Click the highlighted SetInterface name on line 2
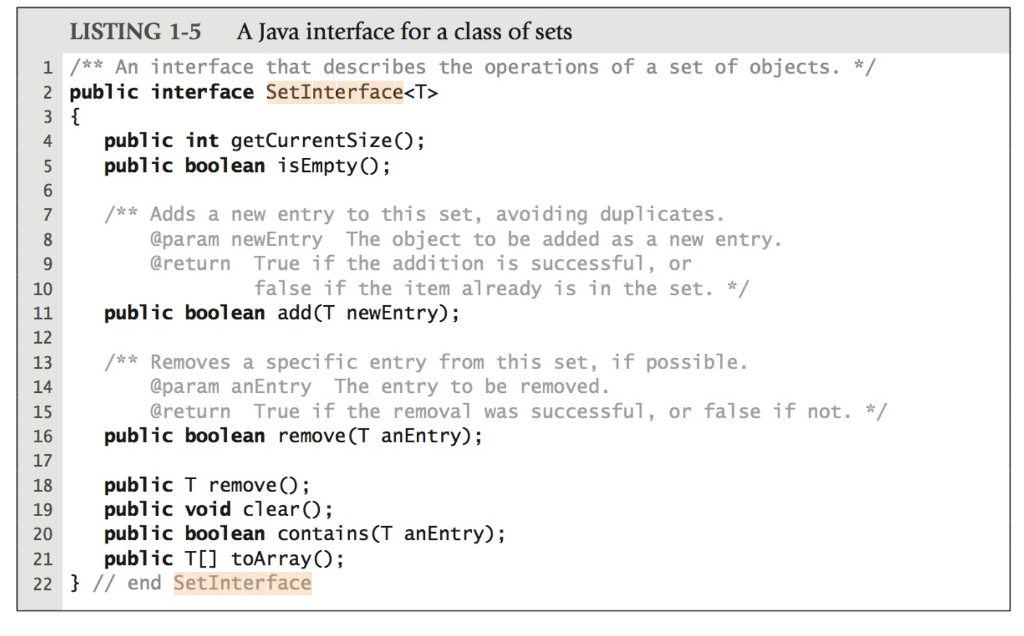The height and width of the screenshot is (636, 1024). (334, 92)
